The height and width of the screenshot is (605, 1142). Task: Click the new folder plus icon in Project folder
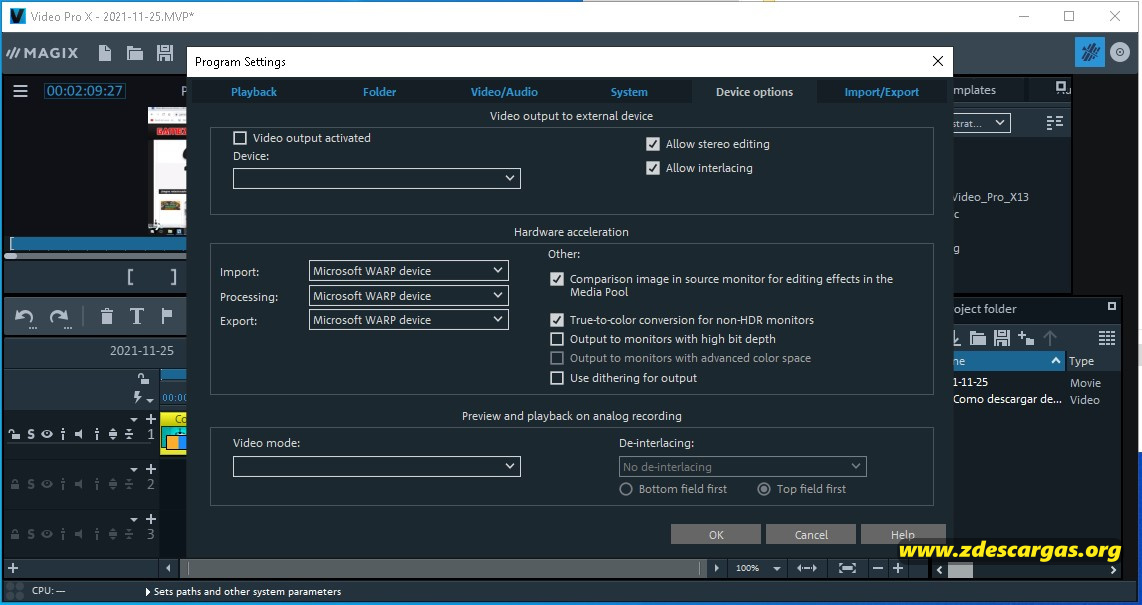(1026, 338)
